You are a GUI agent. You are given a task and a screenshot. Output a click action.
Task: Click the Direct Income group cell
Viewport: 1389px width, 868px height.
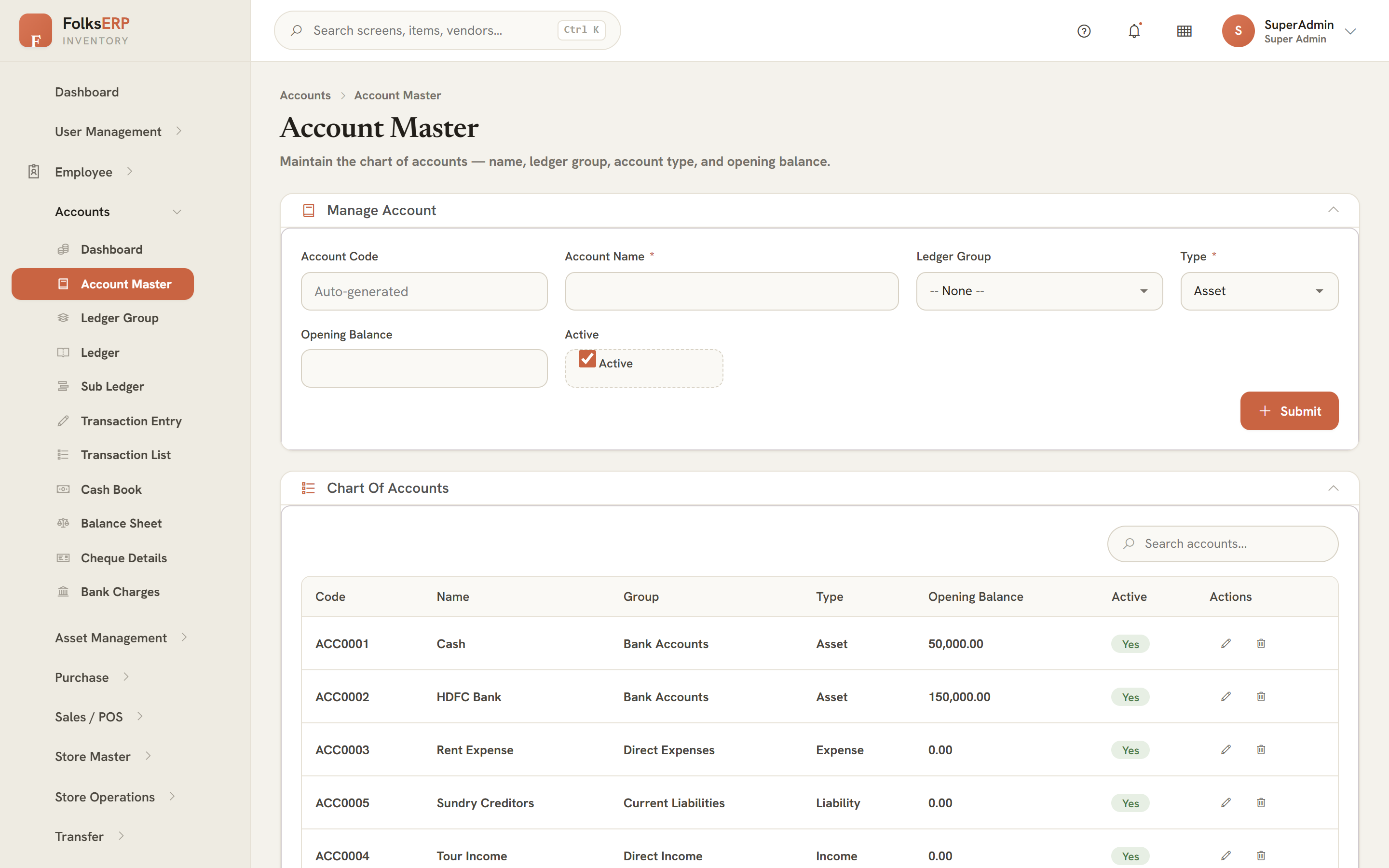pyautogui.click(x=663, y=855)
